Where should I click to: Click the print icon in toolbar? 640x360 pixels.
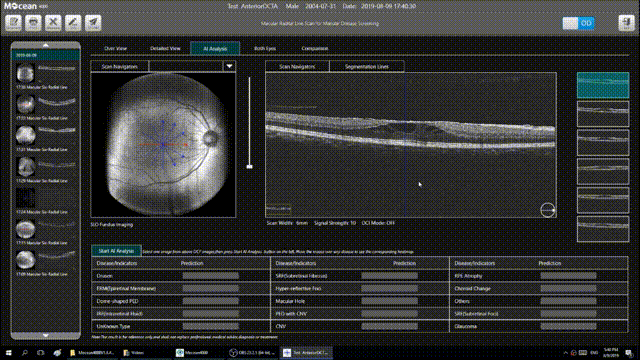pyautogui.click(x=33, y=23)
